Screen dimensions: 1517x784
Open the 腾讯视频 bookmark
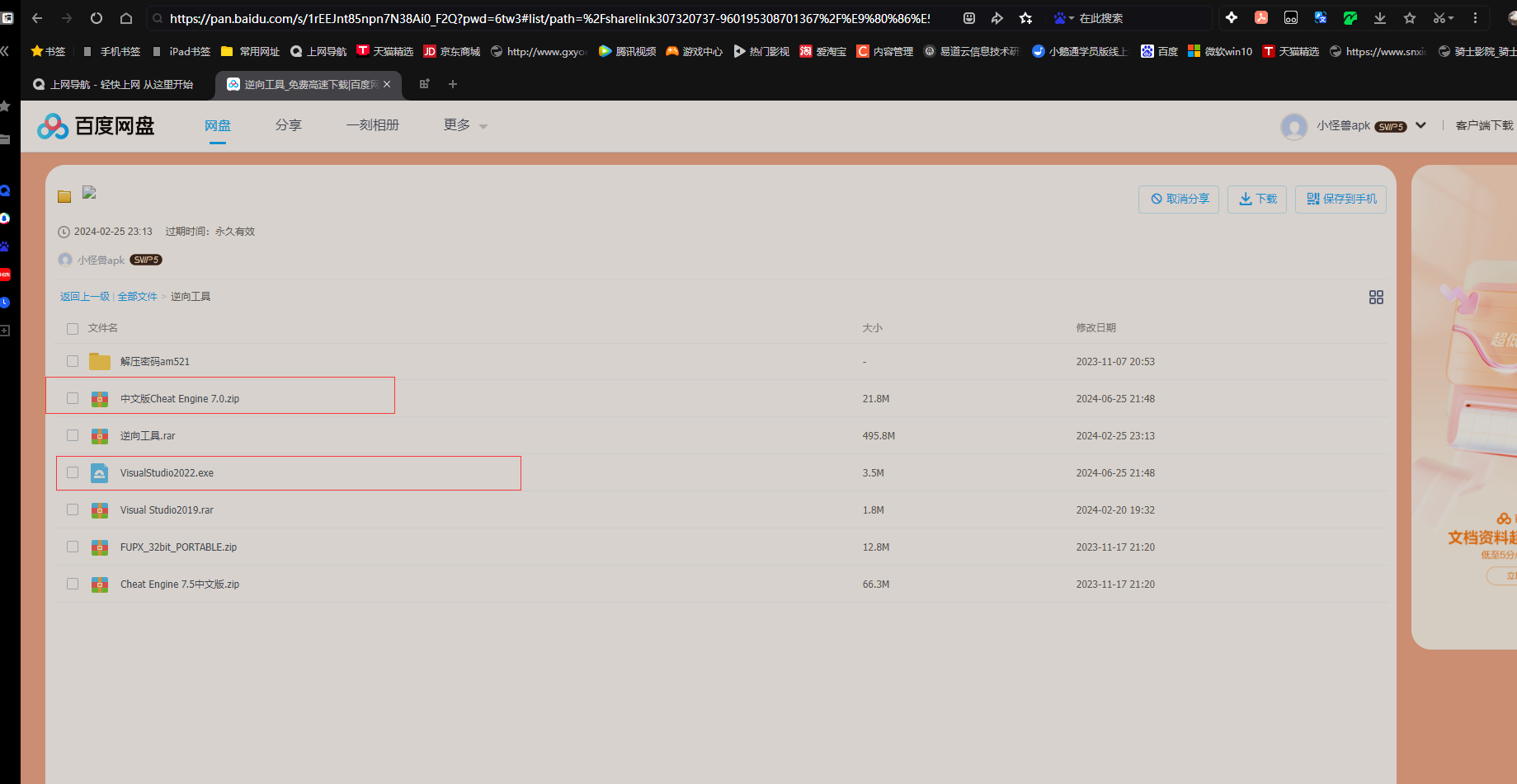[627, 51]
